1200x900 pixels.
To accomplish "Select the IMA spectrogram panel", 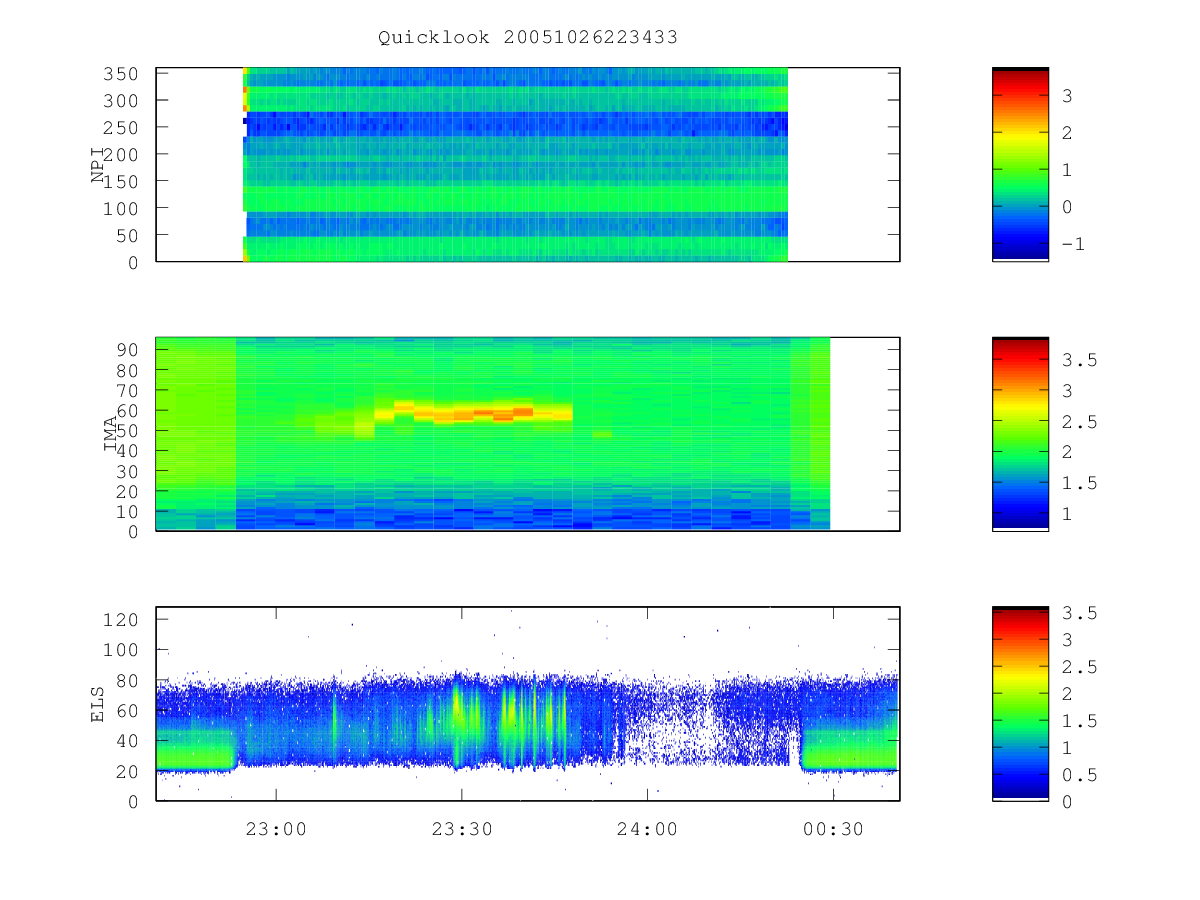I will pyautogui.click(x=528, y=434).
